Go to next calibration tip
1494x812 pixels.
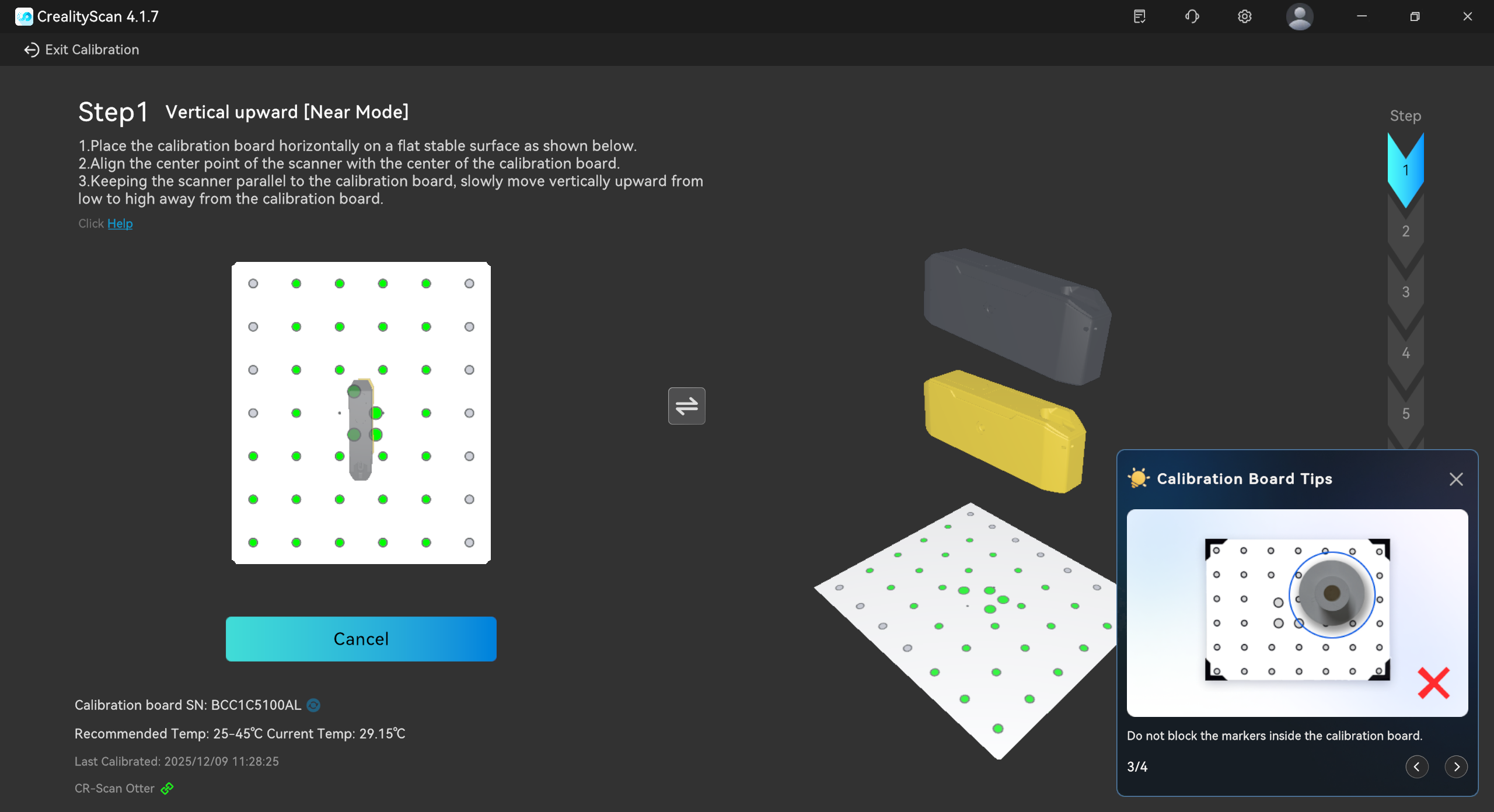pos(1456,766)
